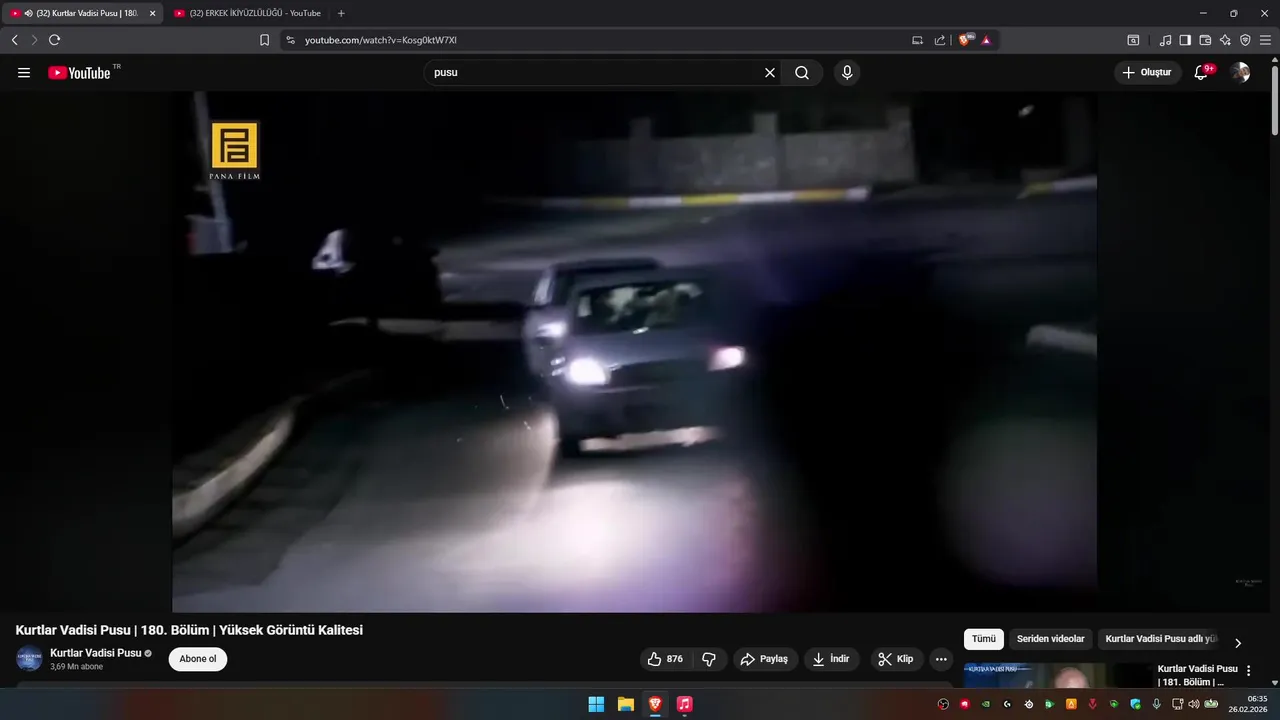
Task: Go to YouTube home via logo
Action: [79, 73]
